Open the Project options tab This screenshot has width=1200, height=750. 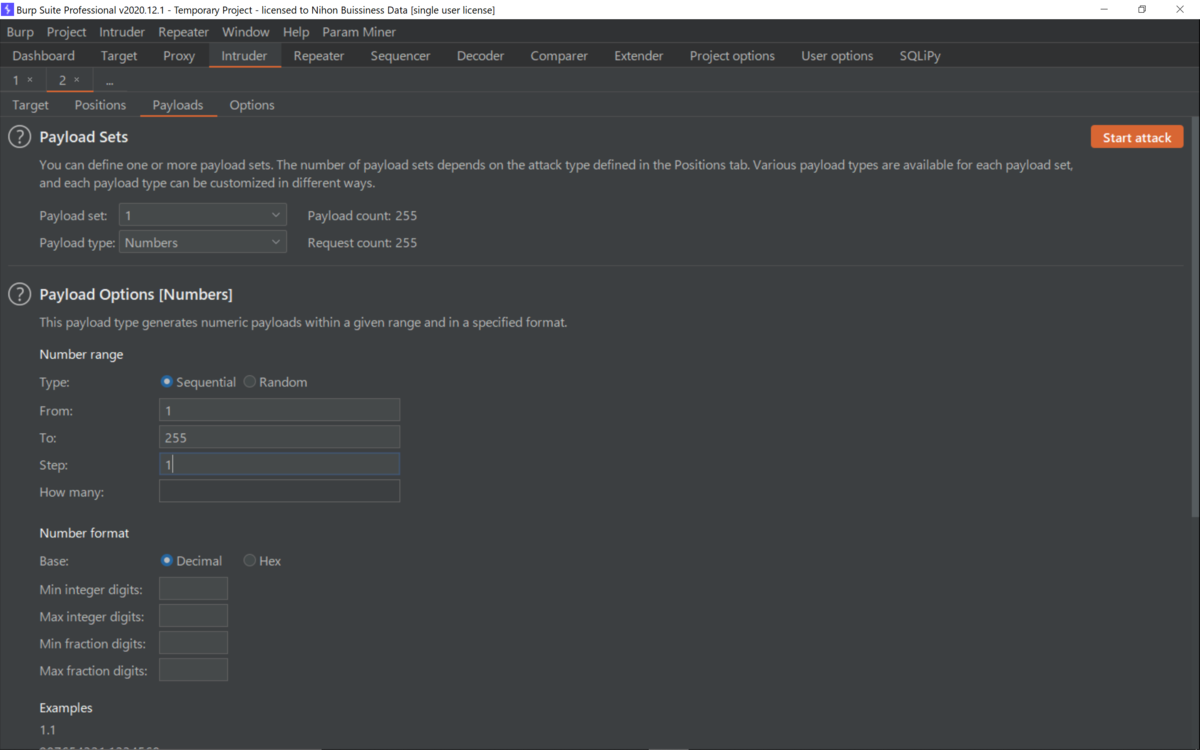[732, 56]
